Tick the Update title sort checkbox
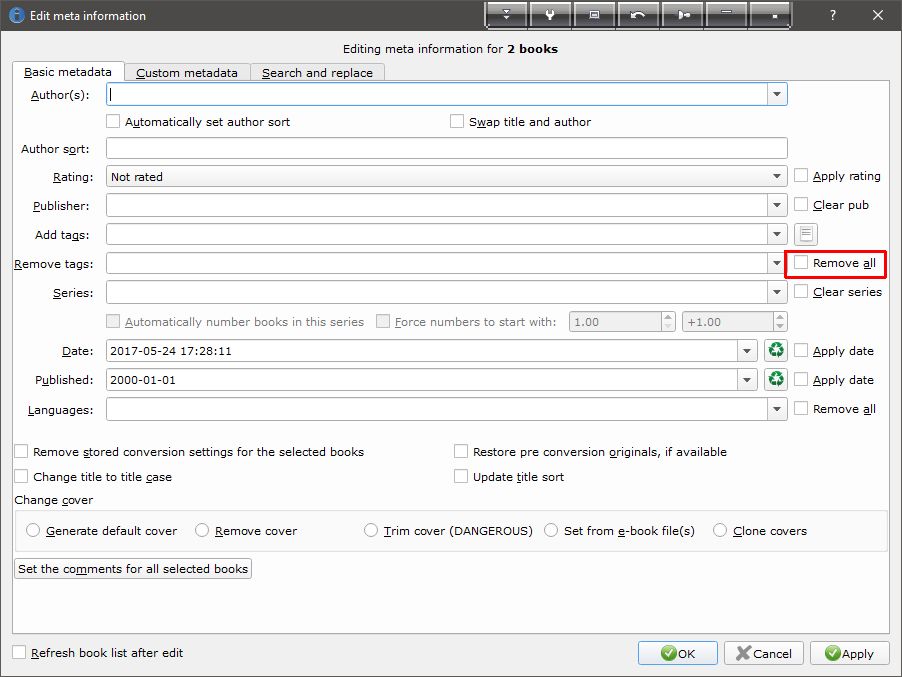 (461, 476)
